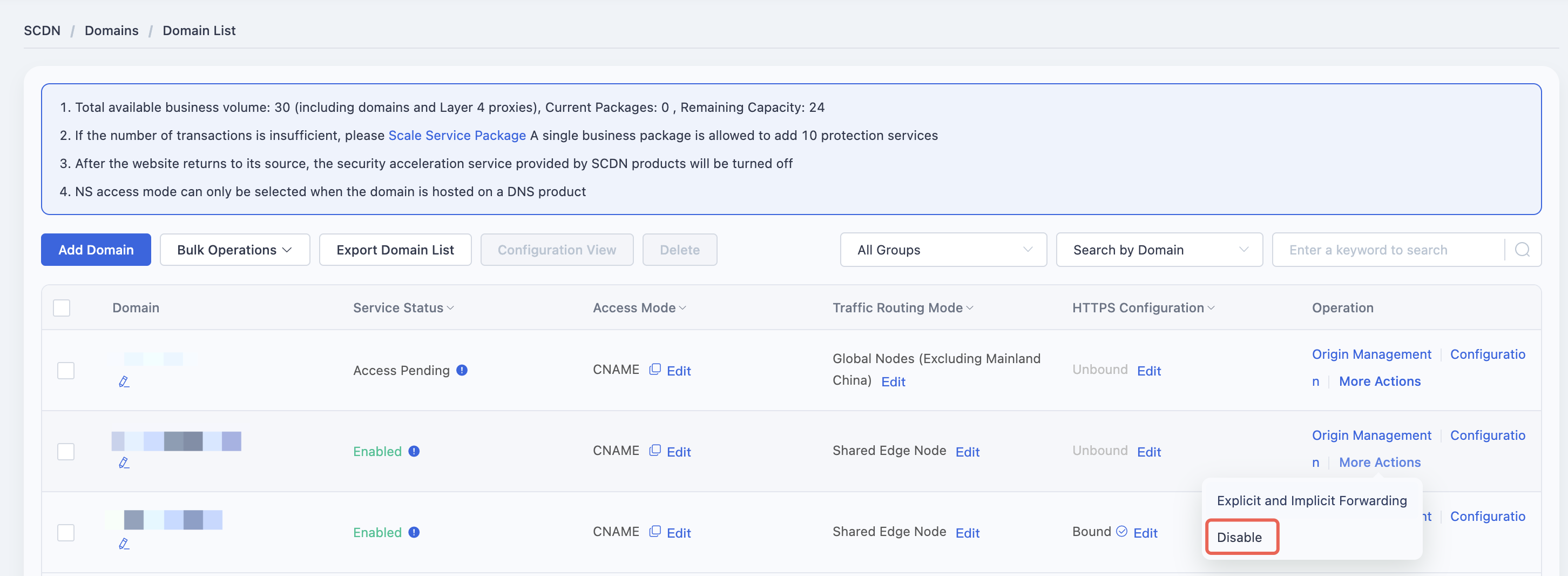Click blurred domain name in Bound row

163,520
